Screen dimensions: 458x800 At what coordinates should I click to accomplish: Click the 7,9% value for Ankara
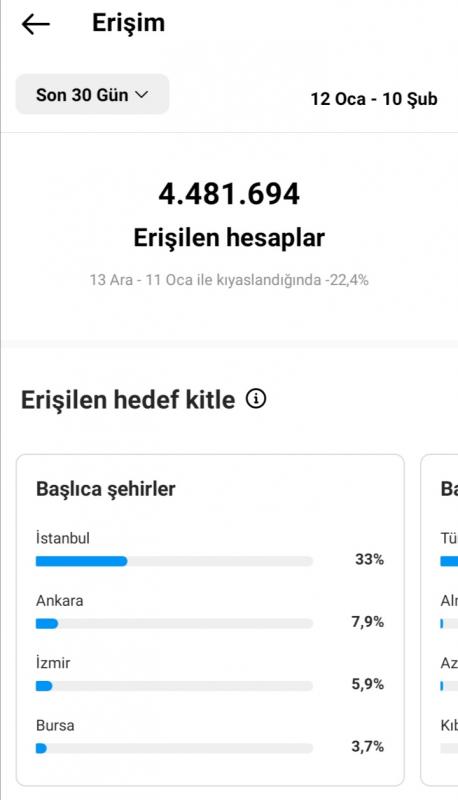pyautogui.click(x=367, y=621)
